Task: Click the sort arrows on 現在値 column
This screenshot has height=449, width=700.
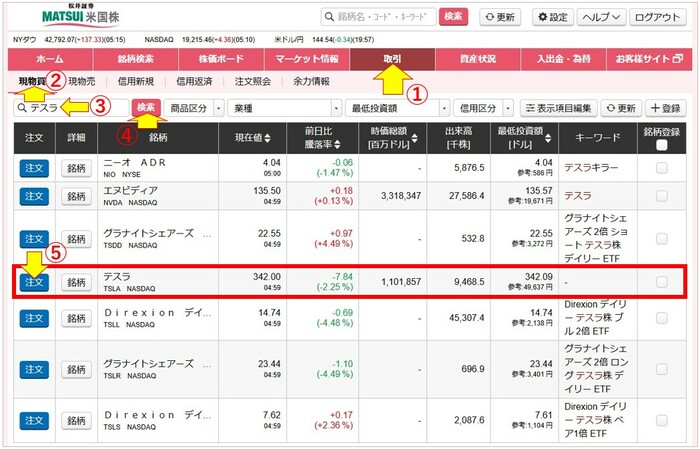Action: pos(267,138)
